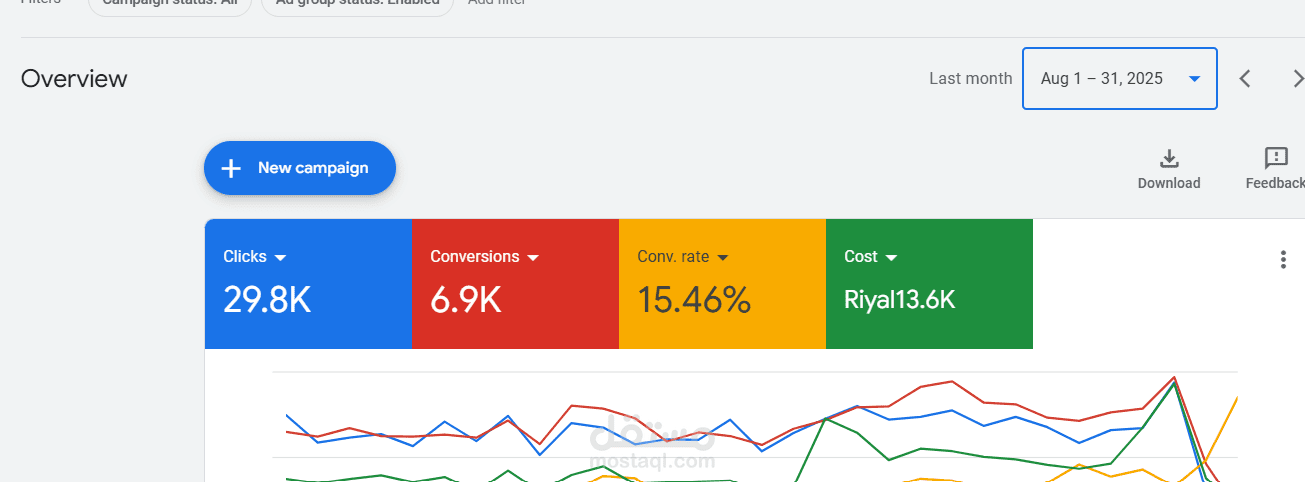Click the red peak on the line chart
Viewport: 1305px width, 482px height.
[1174, 378]
